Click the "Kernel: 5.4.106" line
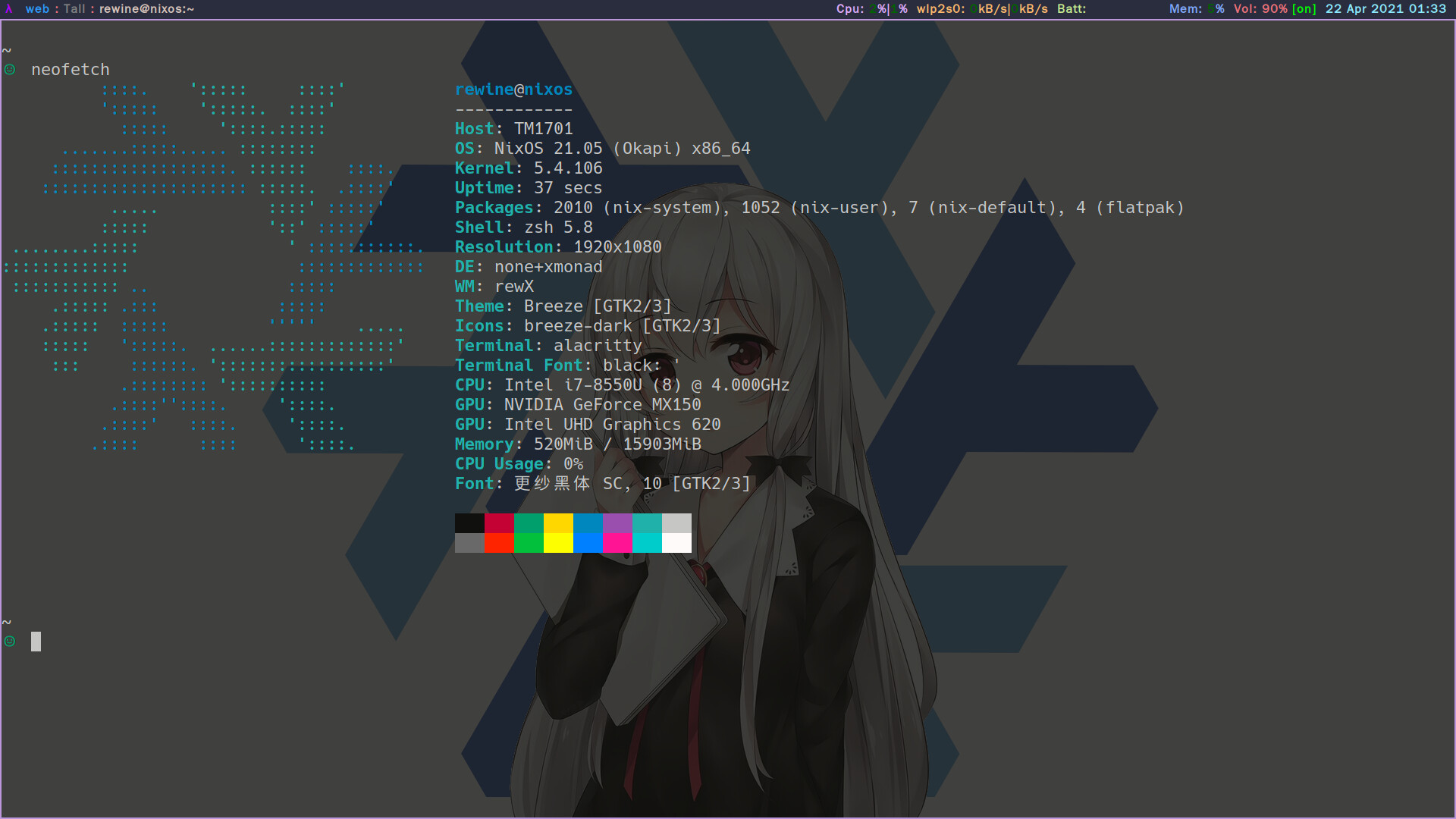The width and height of the screenshot is (1456, 819). point(529,168)
